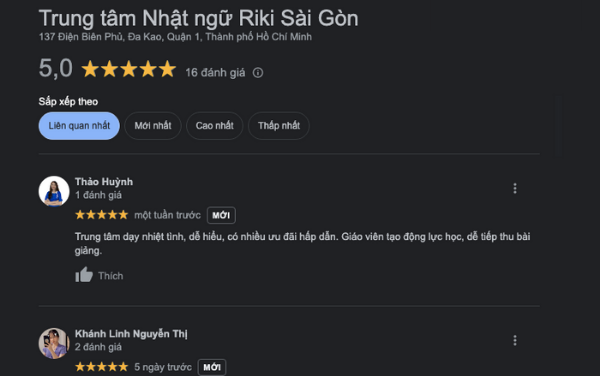
Task: Click MỚI badge on Khánh Linh's review
Action: tap(212, 367)
